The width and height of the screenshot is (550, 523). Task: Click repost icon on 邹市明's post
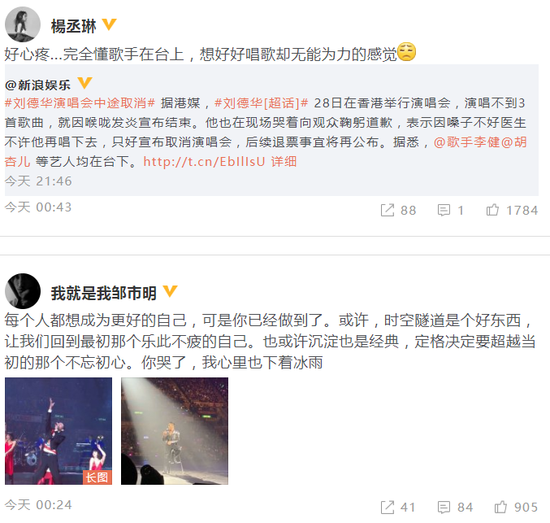point(387,507)
